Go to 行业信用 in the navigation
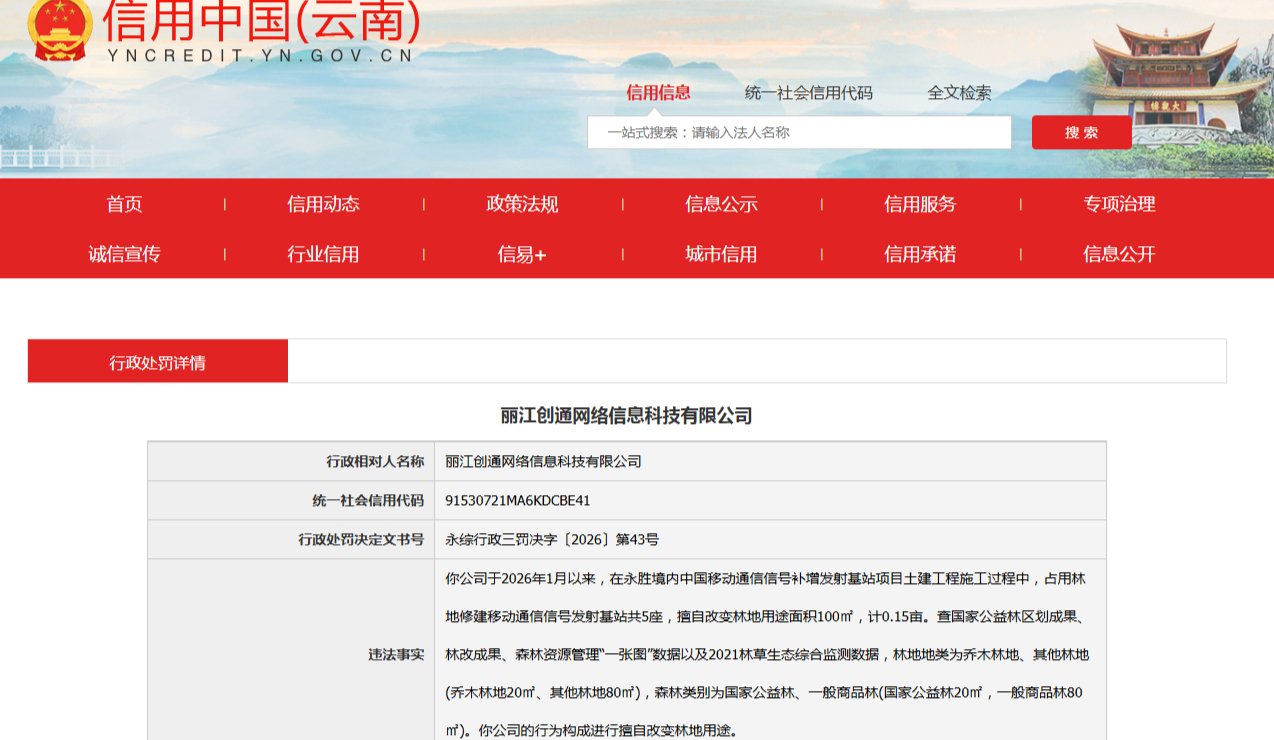1274x740 pixels. (323, 254)
